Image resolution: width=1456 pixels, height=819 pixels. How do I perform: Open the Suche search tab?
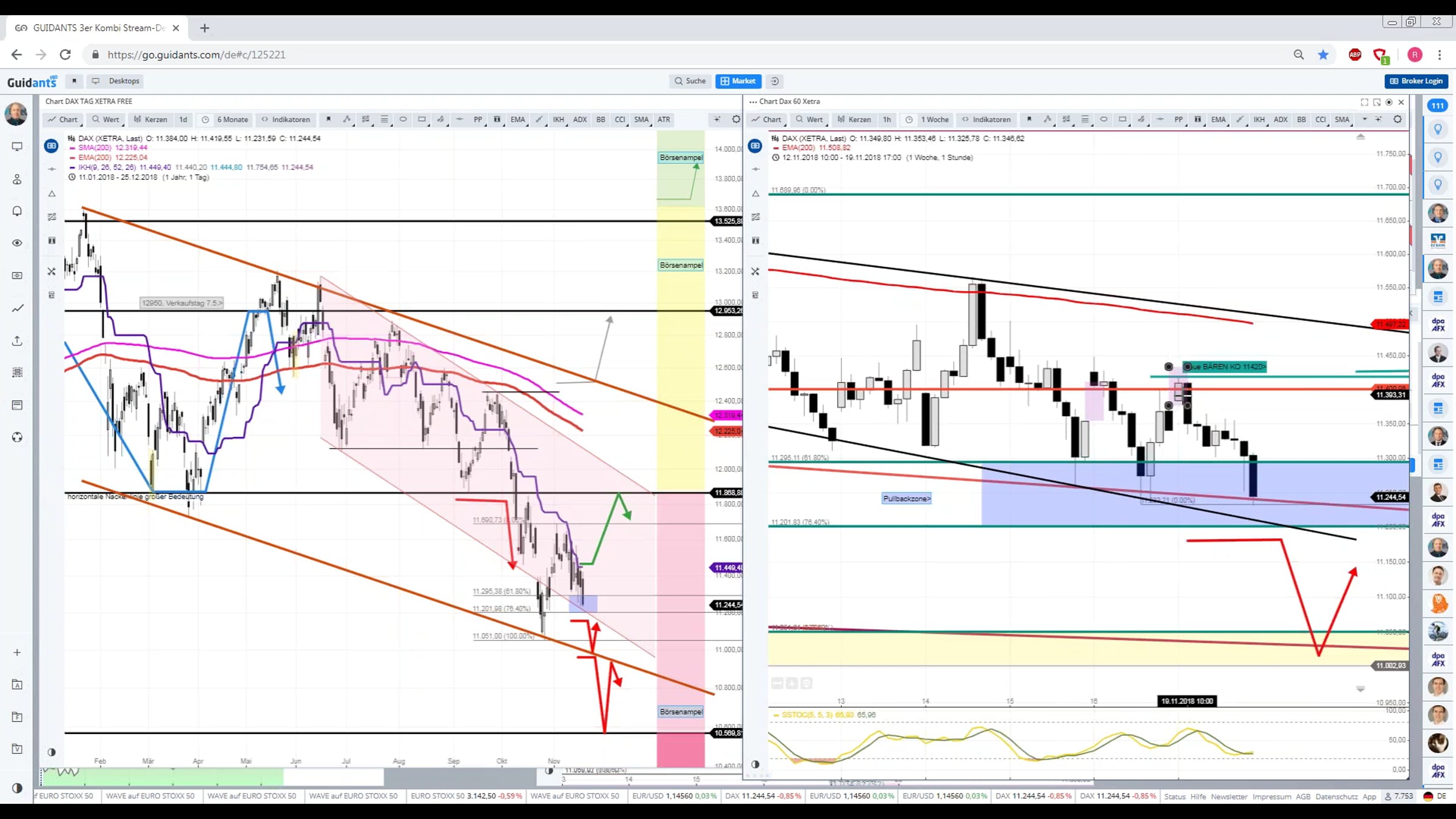[690, 81]
